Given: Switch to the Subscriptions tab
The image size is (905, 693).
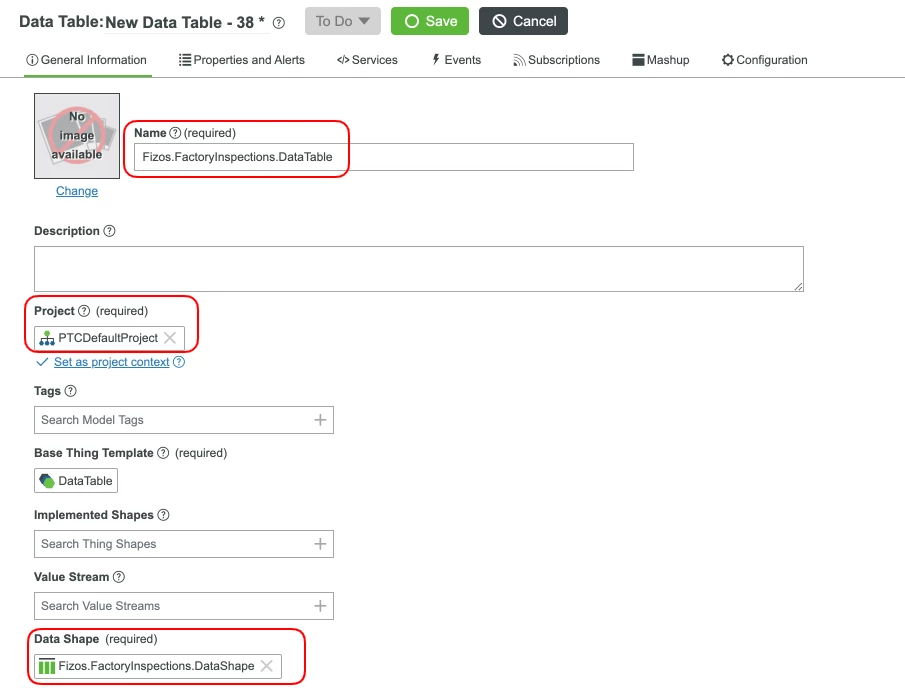Looking at the screenshot, I should (x=556, y=60).
